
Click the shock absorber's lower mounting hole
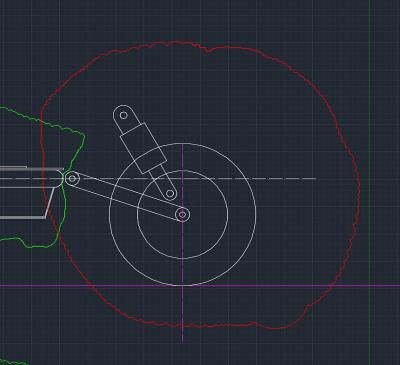(x=170, y=193)
